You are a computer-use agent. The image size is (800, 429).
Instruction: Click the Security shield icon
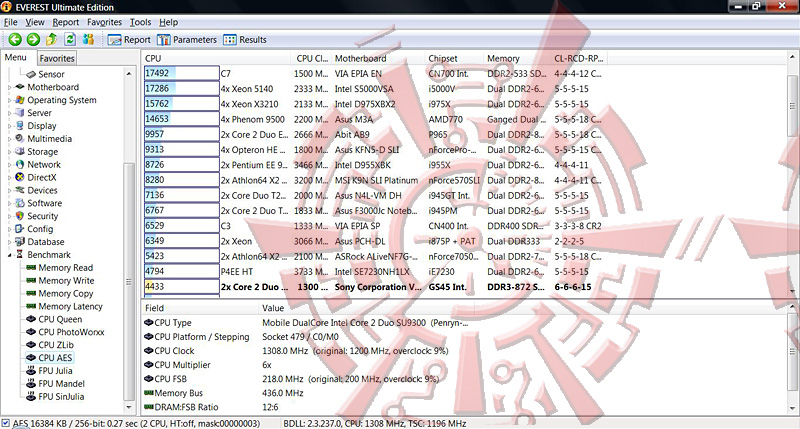(x=20, y=216)
